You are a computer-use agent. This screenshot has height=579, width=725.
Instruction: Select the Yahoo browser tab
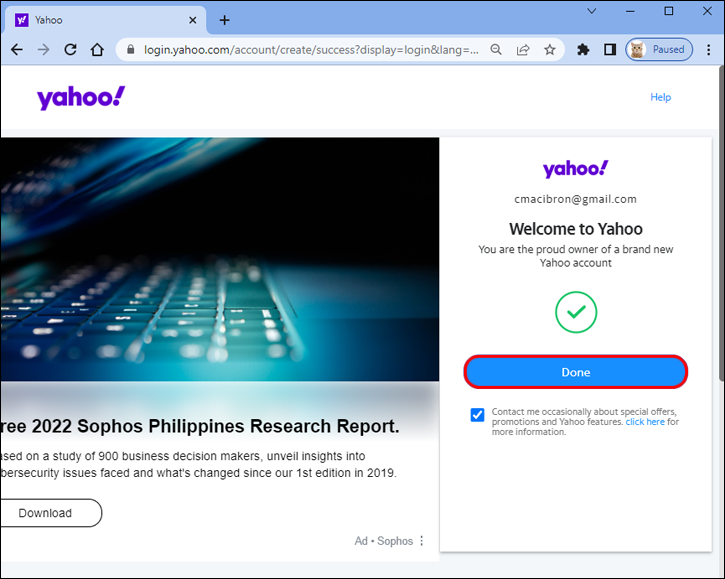click(x=105, y=20)
